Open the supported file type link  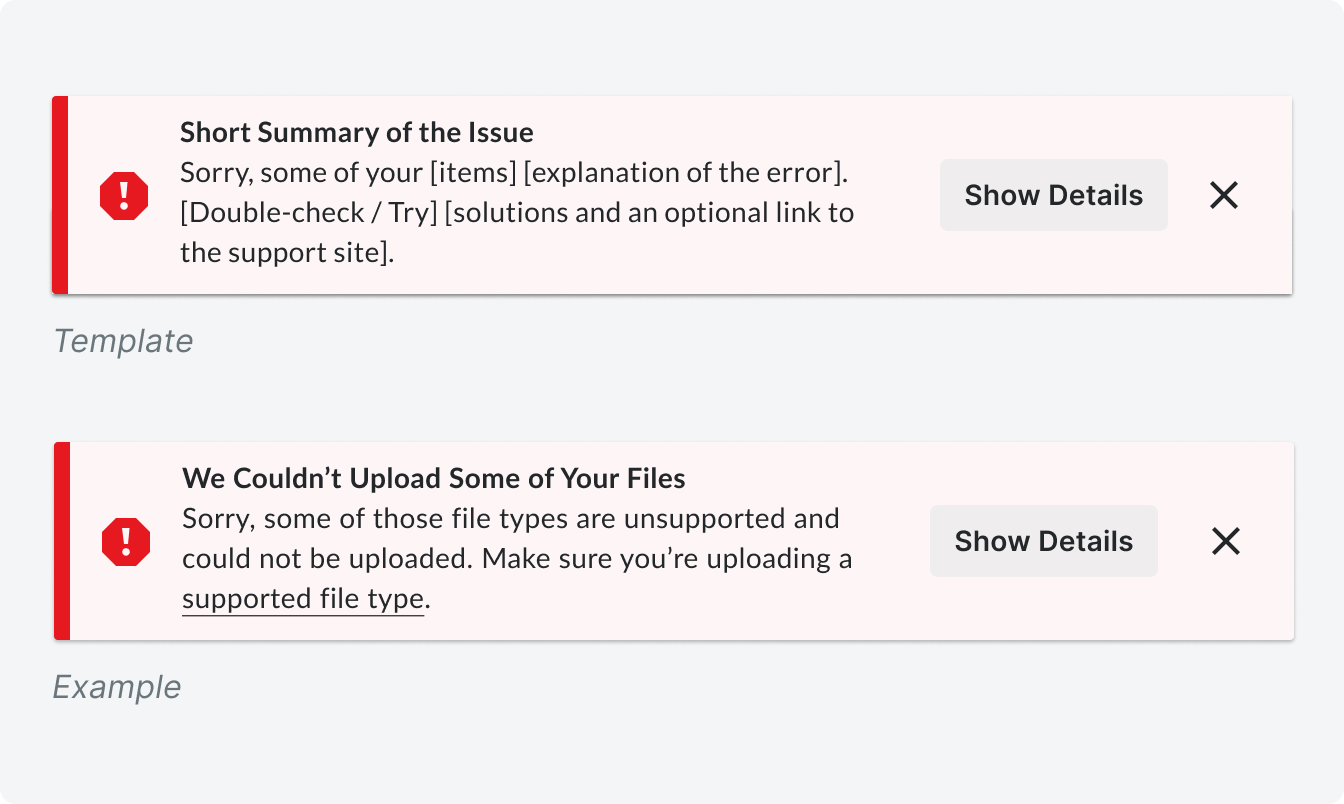(303, 599)
